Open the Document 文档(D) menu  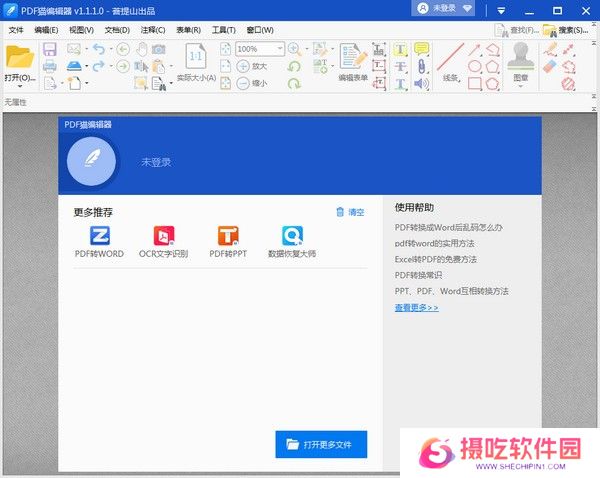(x=117, y=30)
